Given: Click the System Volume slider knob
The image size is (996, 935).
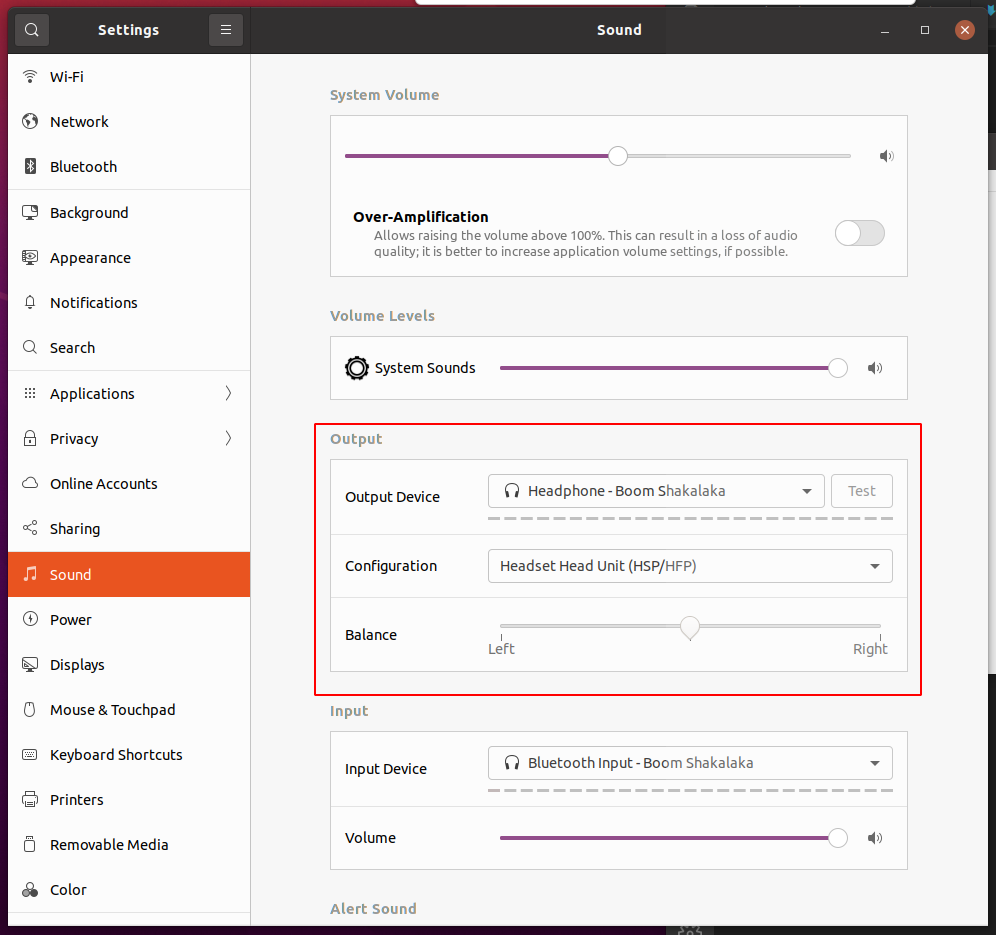Looking at the screenshot, I should point(618,156).
